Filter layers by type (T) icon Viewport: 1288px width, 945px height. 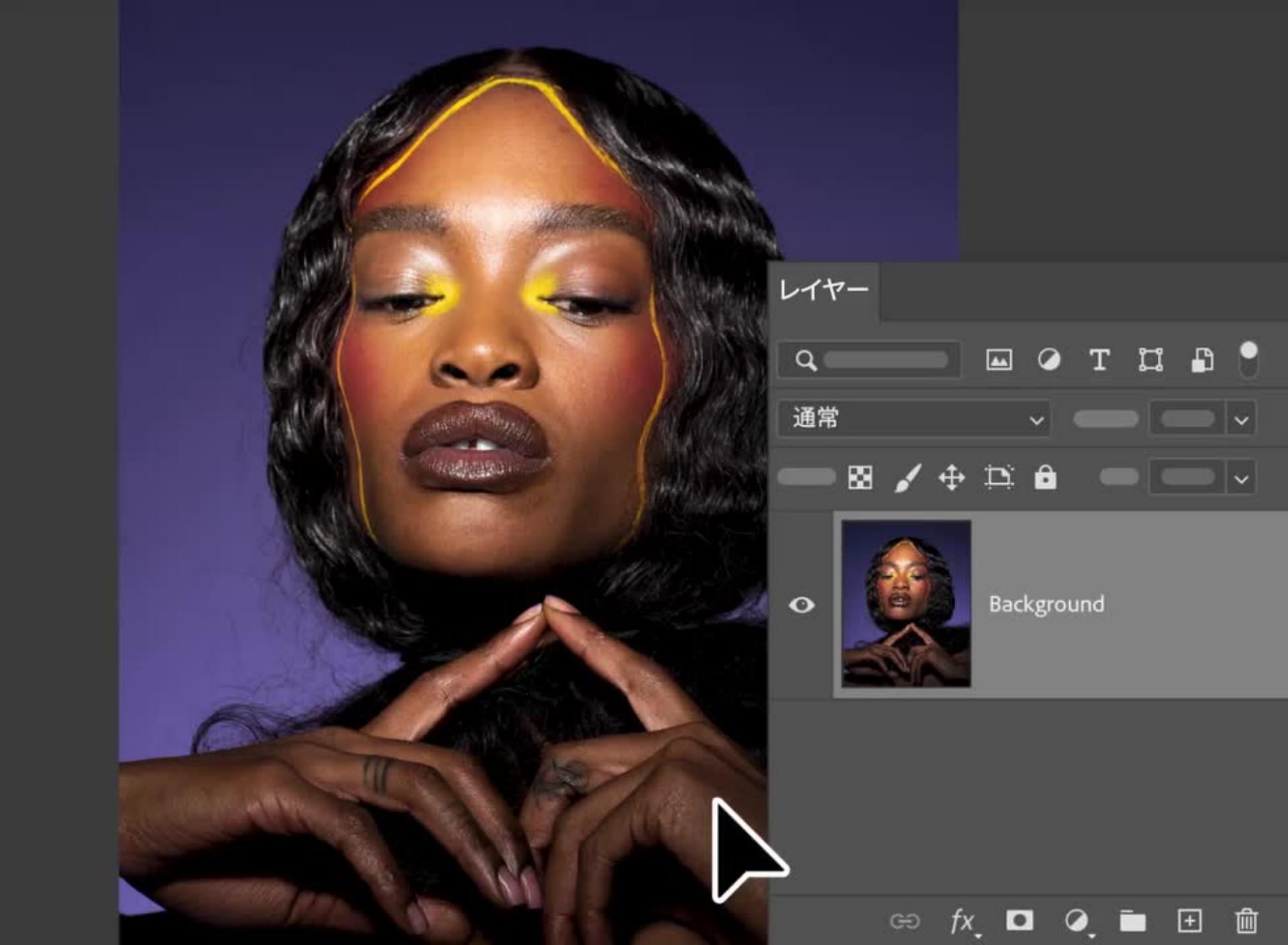[x=1099, y=360]
